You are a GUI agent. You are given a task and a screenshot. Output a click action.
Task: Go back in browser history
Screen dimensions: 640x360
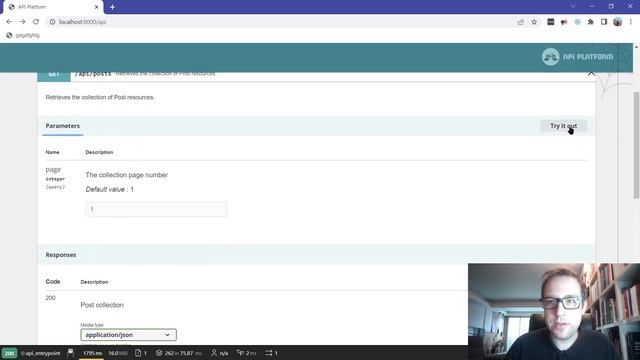coord(9,22)
